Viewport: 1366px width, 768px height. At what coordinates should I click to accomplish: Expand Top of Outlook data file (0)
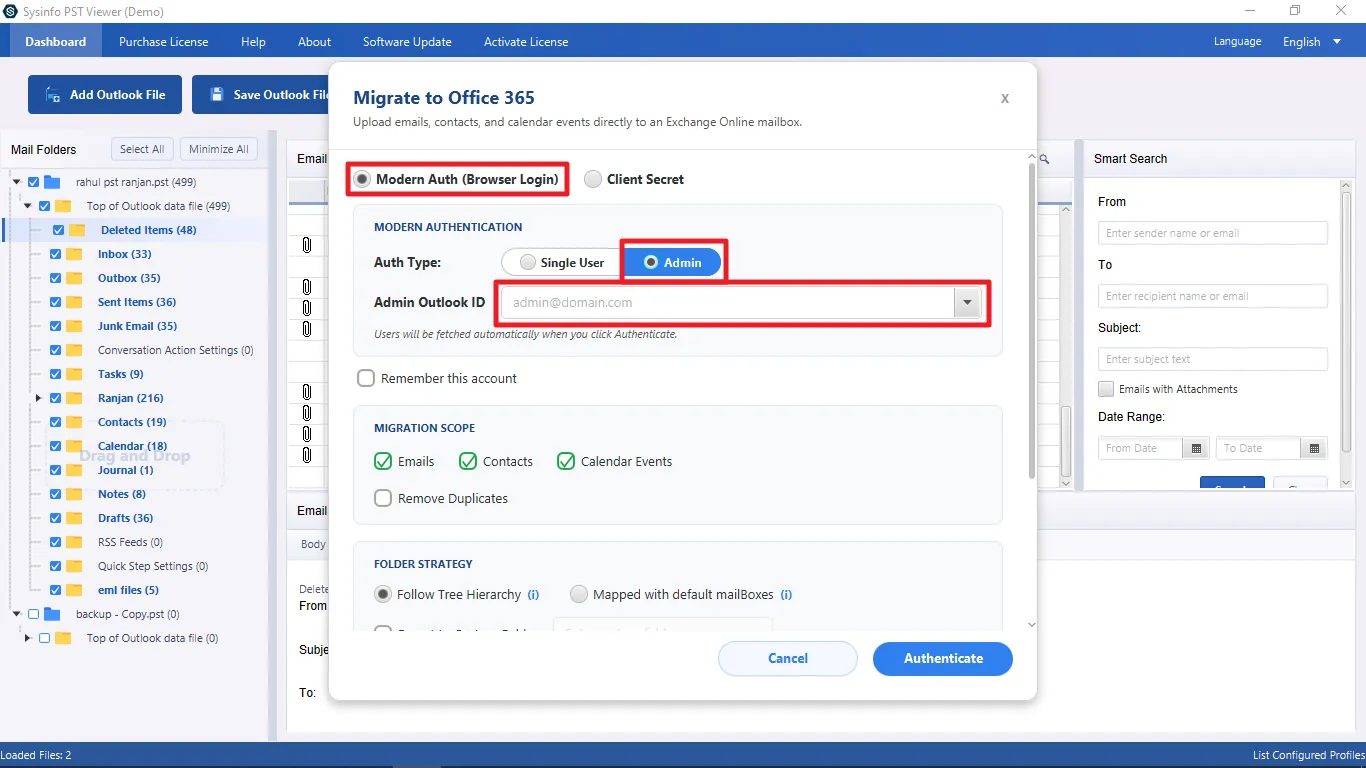28,638
